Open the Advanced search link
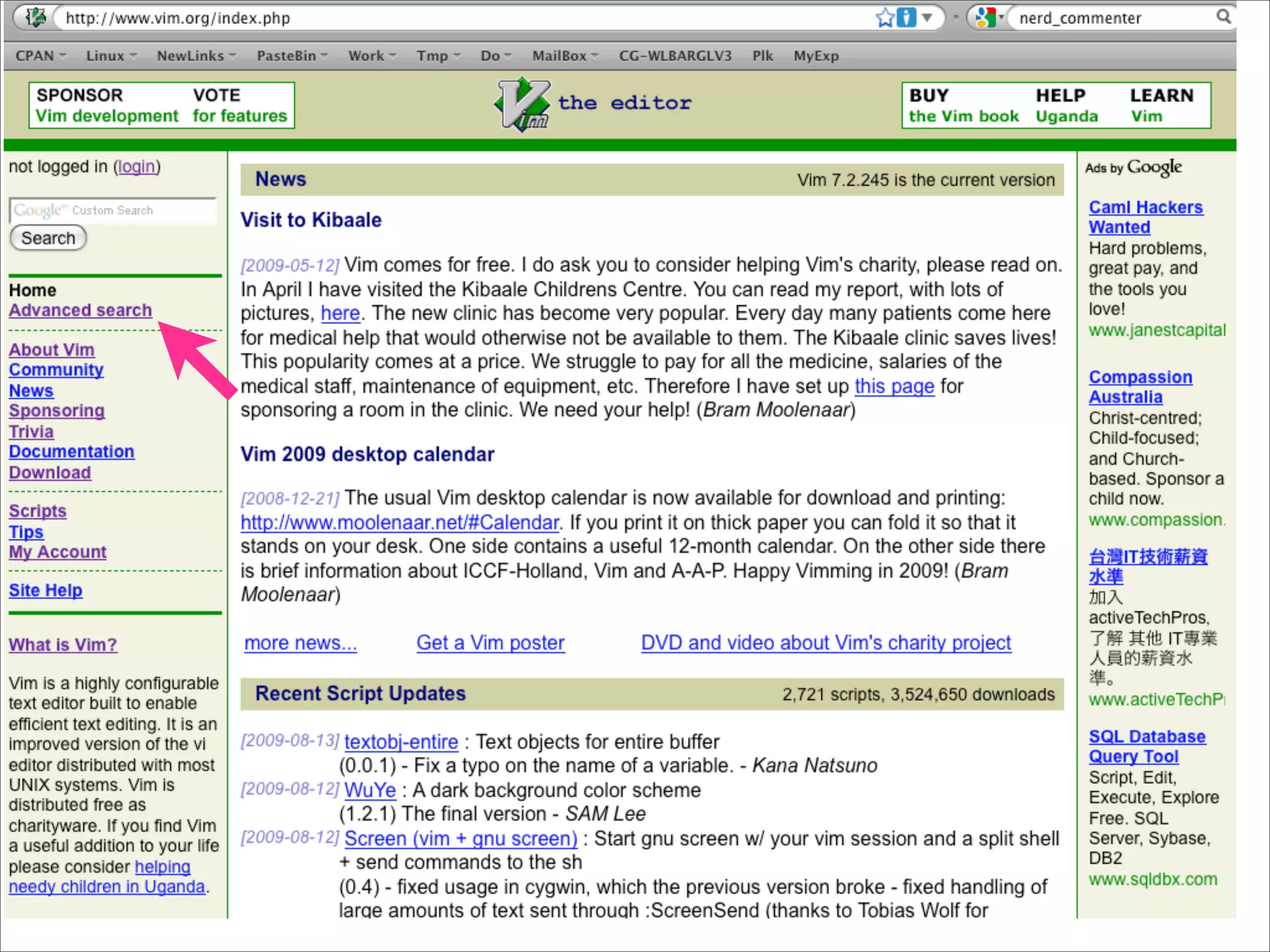 click(x=80, y=310)
